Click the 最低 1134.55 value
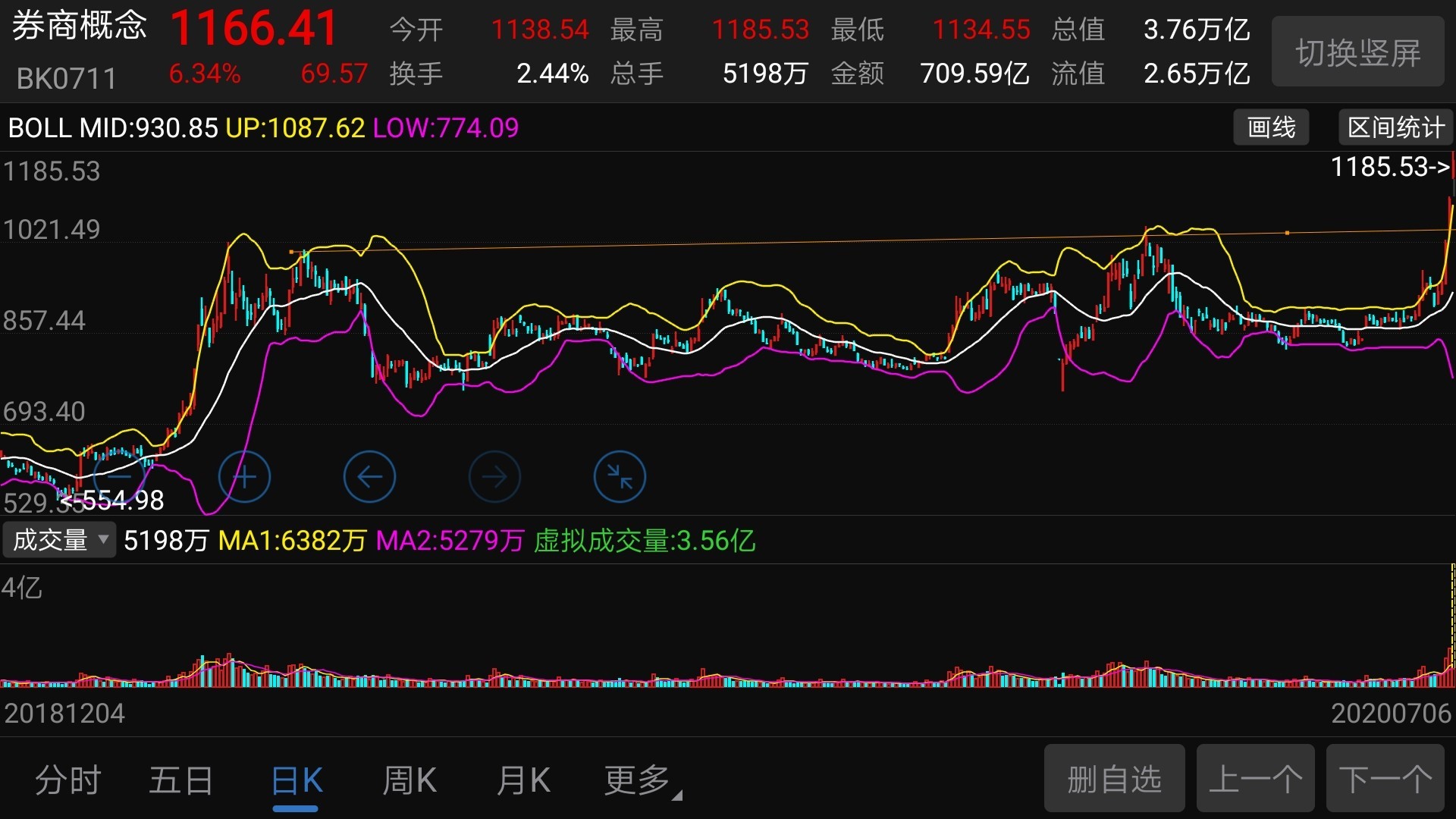The width and height of the screenshot is (1456, 819). [x=981, y=30]
